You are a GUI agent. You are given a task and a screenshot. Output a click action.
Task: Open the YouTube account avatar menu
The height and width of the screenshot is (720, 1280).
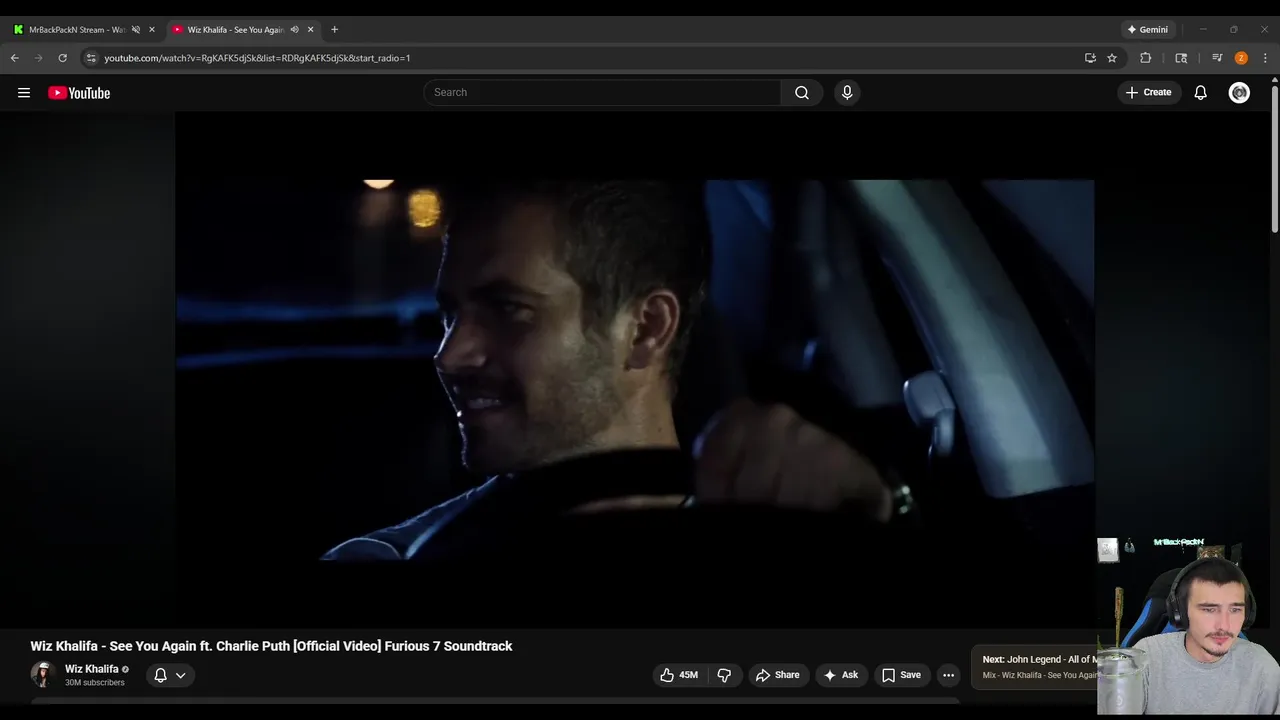(x=1239, y=93)
